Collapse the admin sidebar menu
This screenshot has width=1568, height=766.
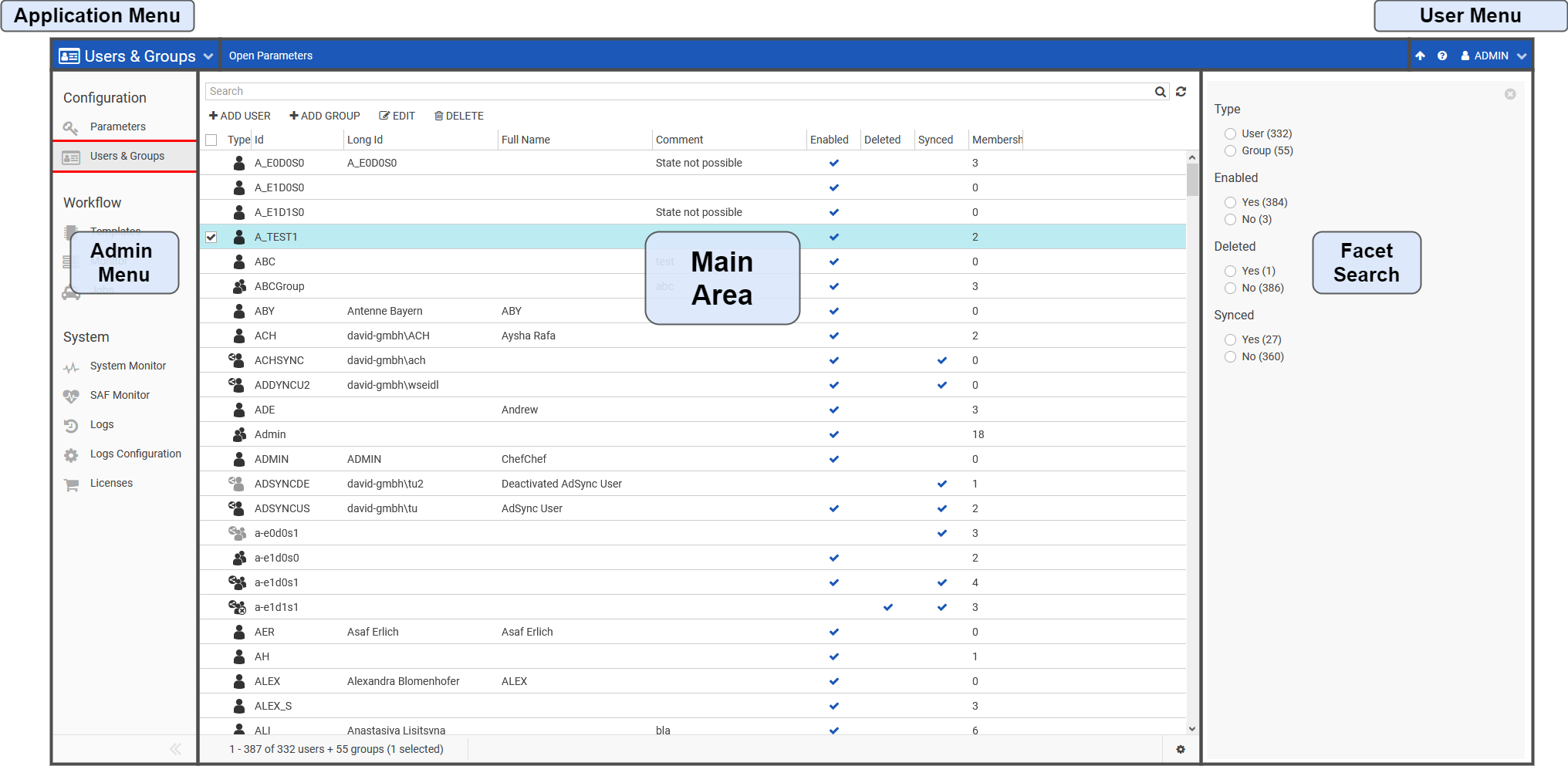[x=175, y=749]
